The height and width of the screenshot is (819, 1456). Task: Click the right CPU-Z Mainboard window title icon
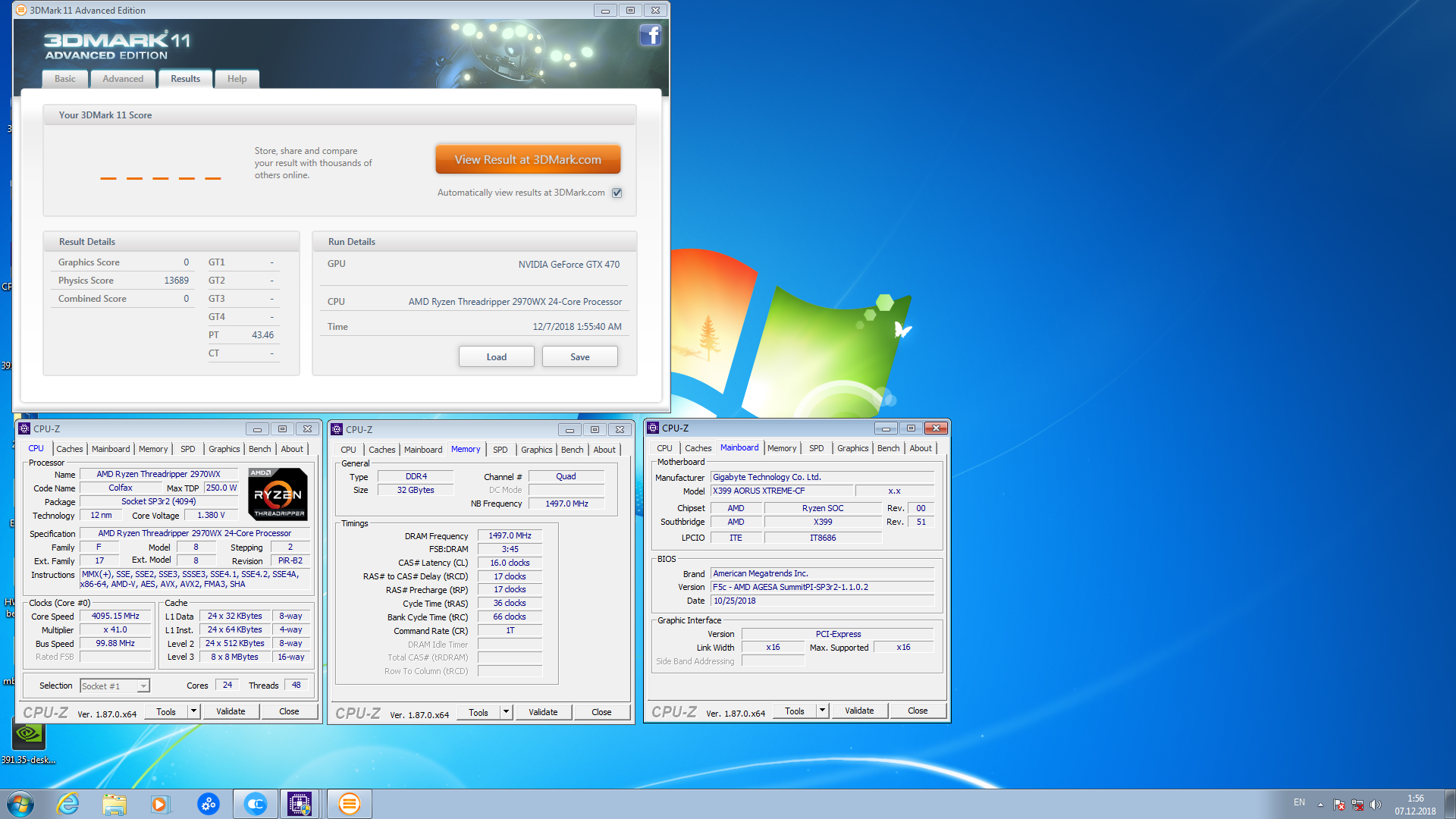(653, 428)
